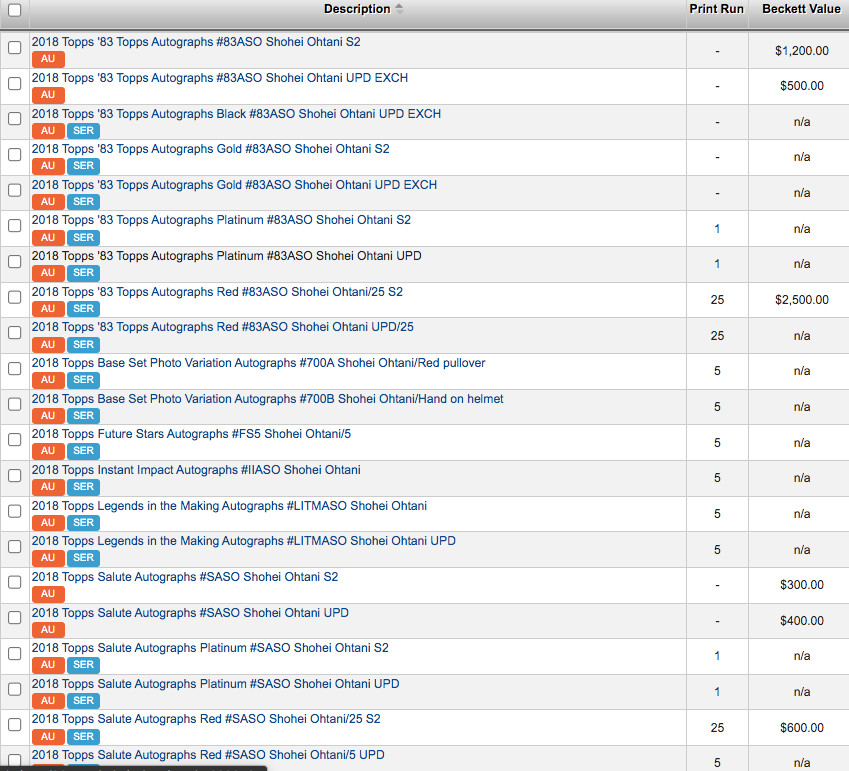Open Instant Impact Autographs #IIASO Shohei Ohtani link

196,470
